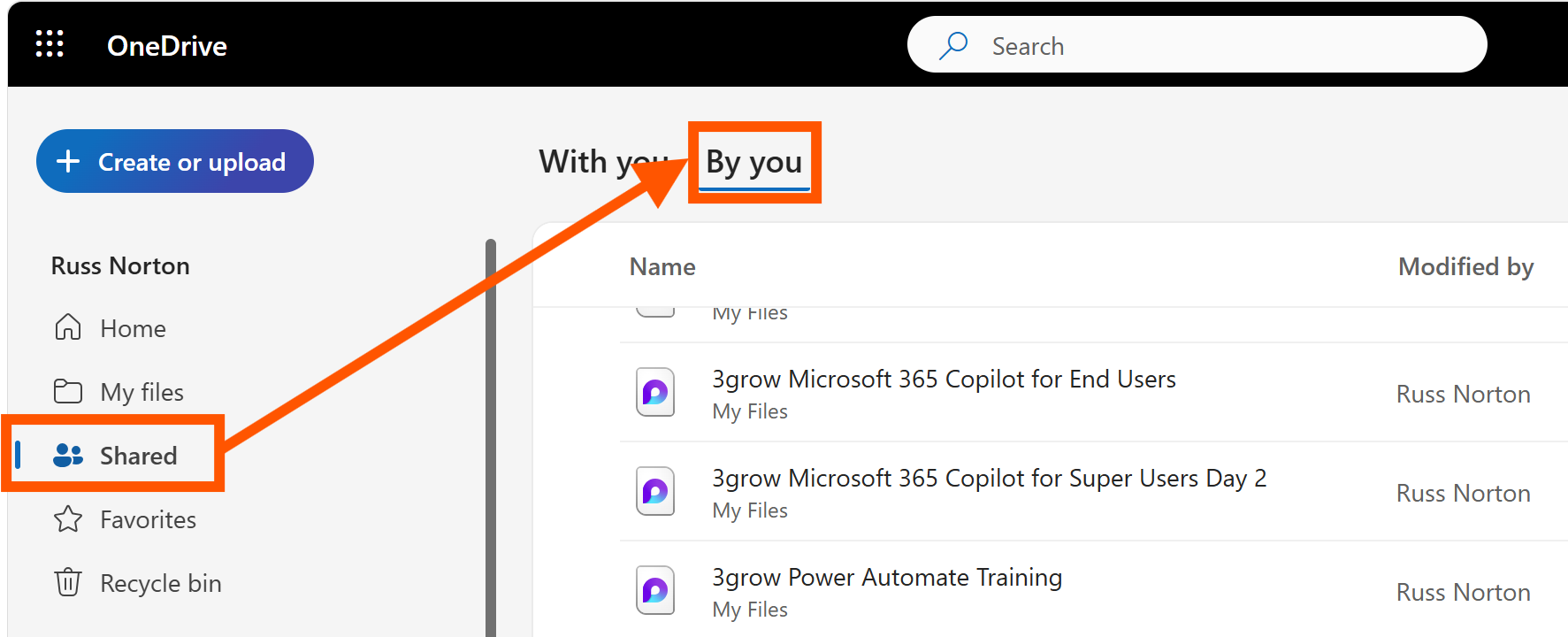
Task: Click the My files folder icon
Action: (68, 391)
